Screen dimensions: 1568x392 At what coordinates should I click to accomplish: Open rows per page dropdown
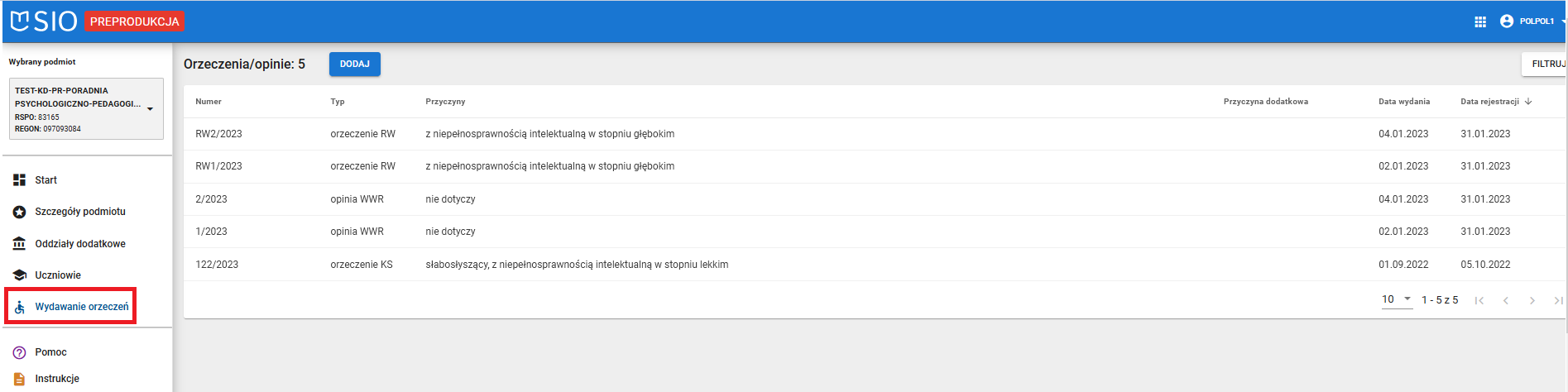point(1397,299)
